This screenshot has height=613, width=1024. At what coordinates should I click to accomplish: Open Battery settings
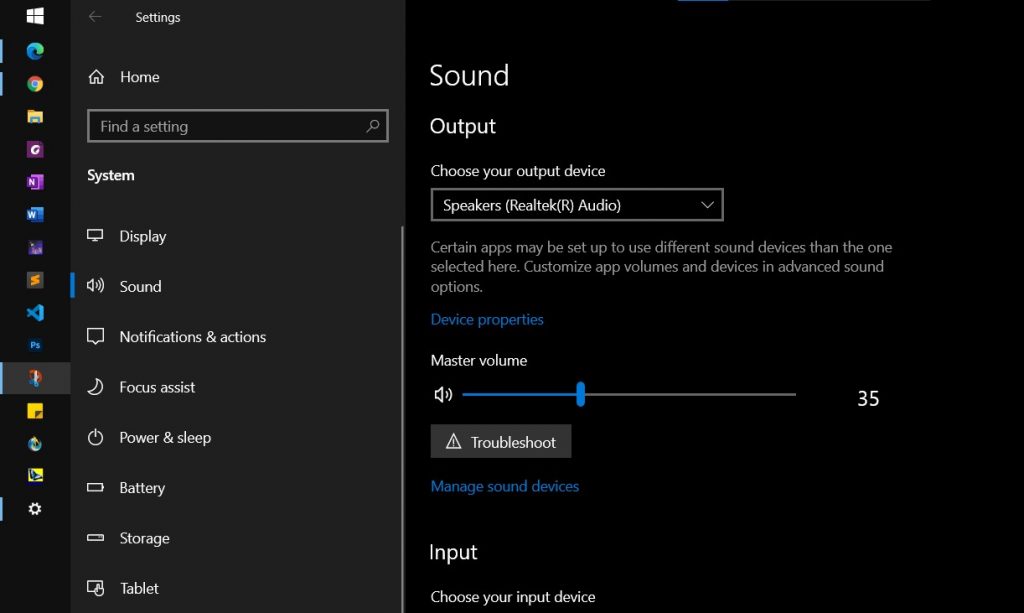142,488
